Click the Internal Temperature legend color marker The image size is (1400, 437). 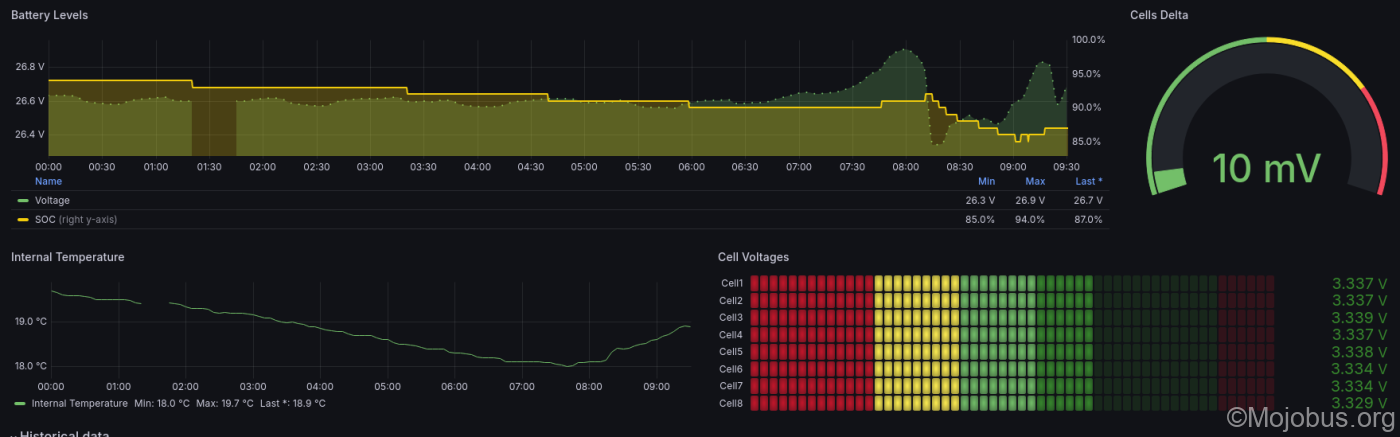pos(20,404)
